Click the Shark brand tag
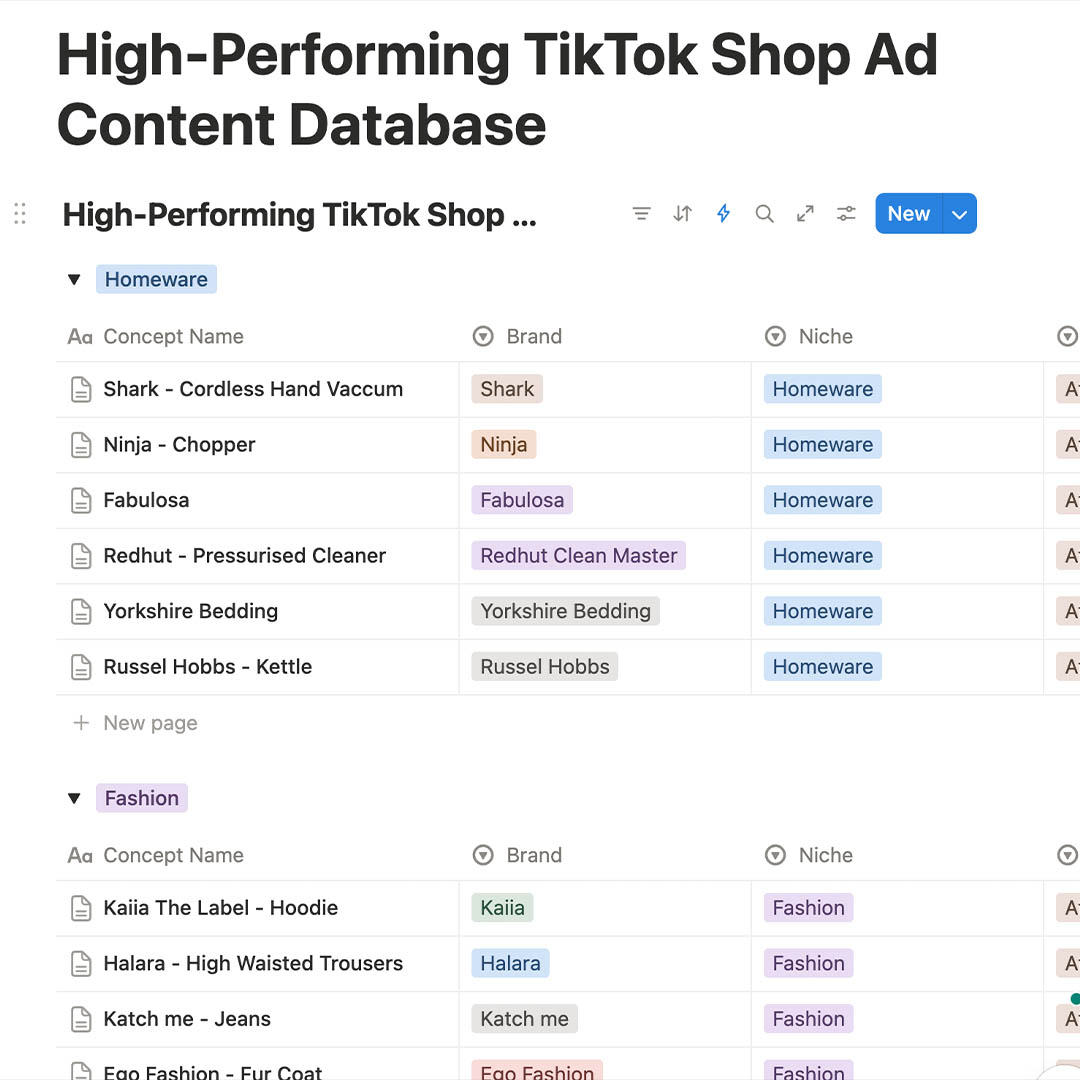 (507, 389)
